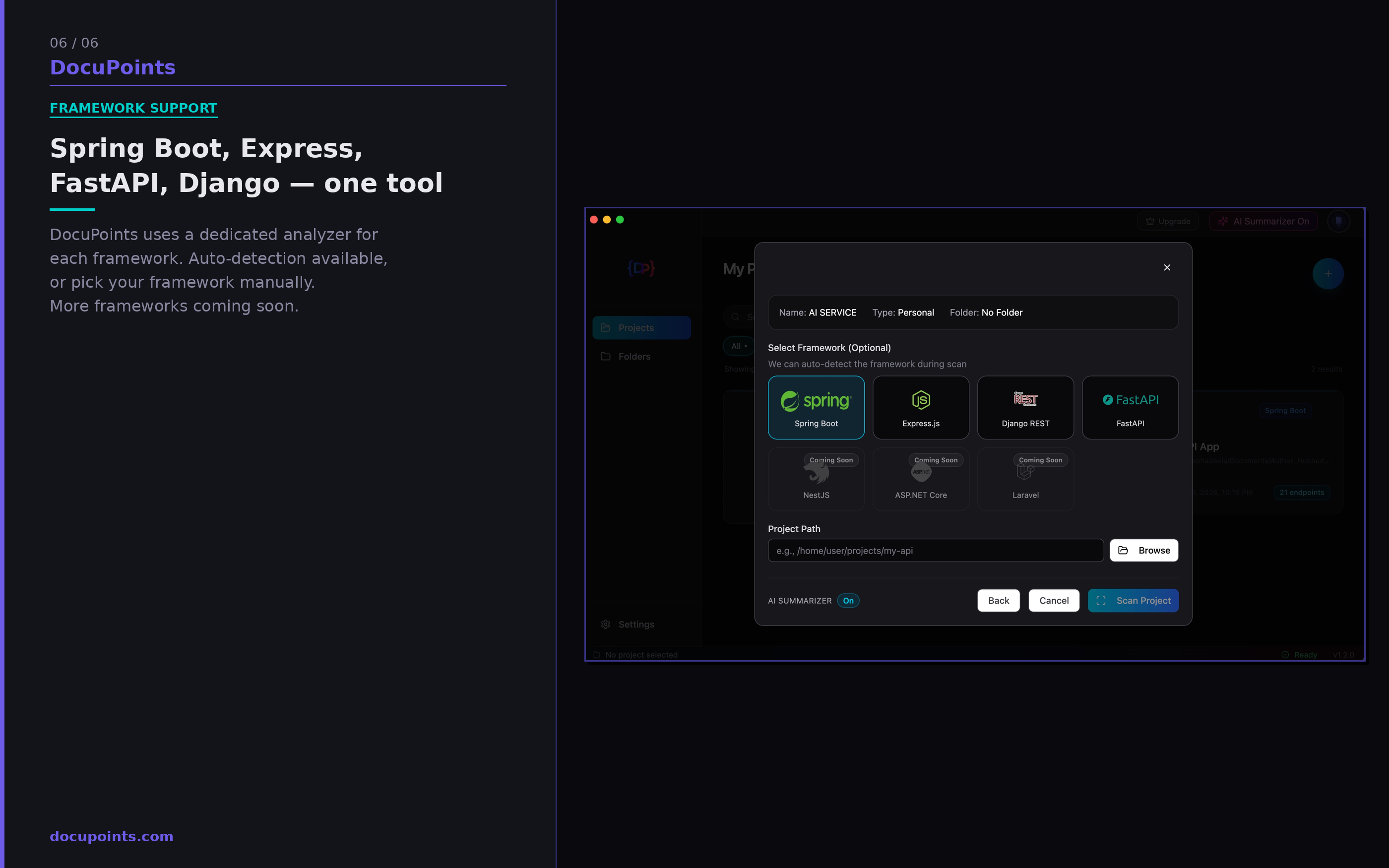Click the Cancel button
Image resolution: width=1389 pixels, height=868 pixels.
tap(1054, 601)
